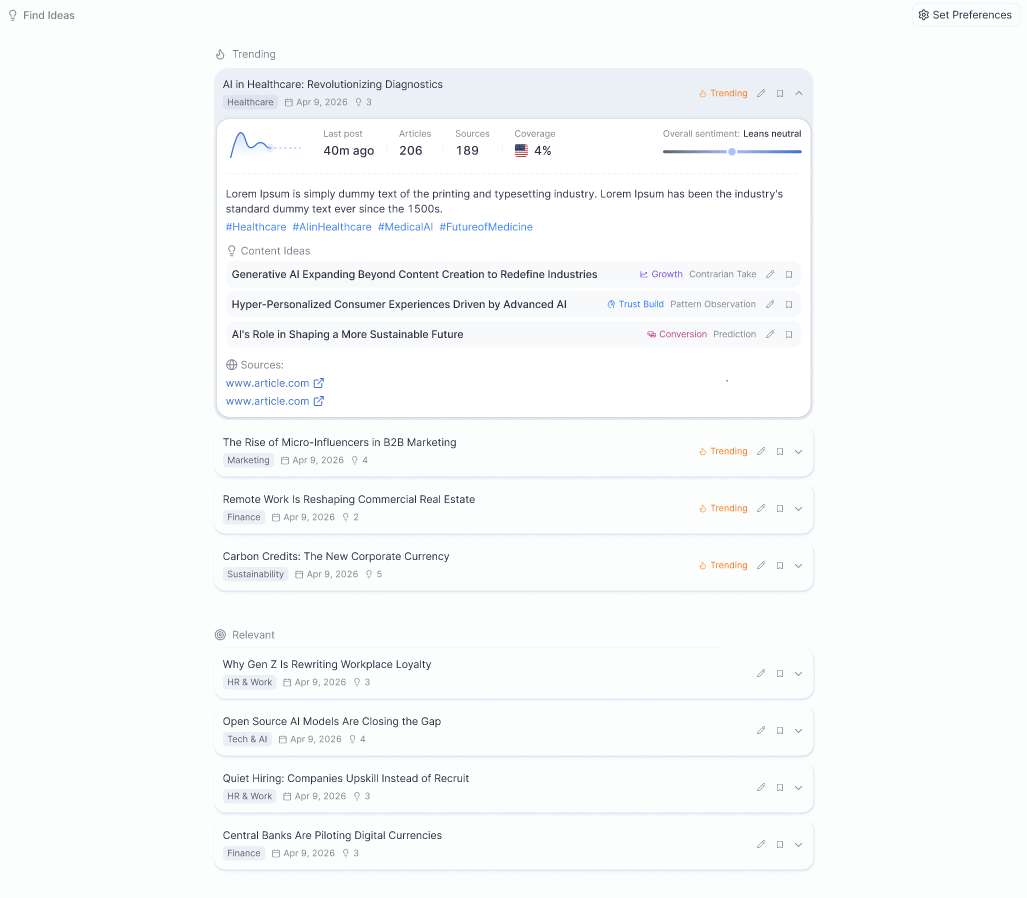Edit the Hyper-Personalized Consumer Experiences idea
Screen dimensions: 1027x898
[770, 305]
